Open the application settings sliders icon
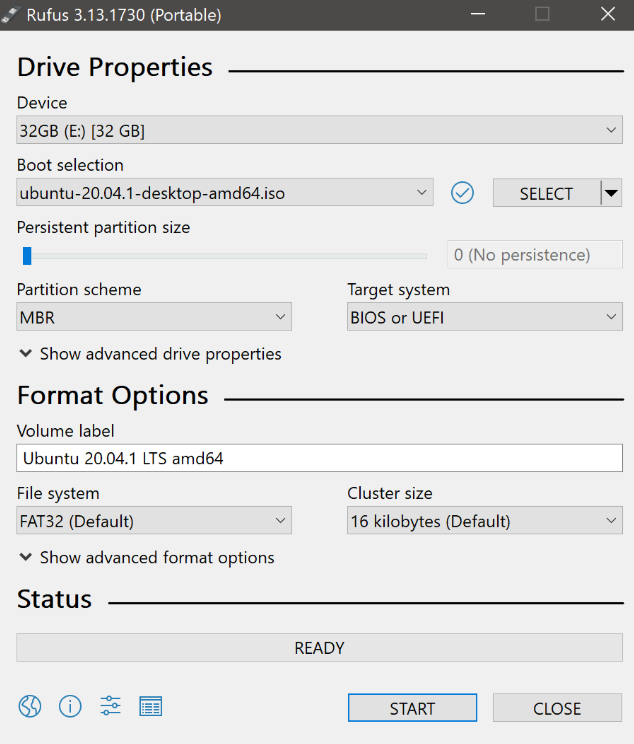Screen dimensions: 634x744 [110, 706]
